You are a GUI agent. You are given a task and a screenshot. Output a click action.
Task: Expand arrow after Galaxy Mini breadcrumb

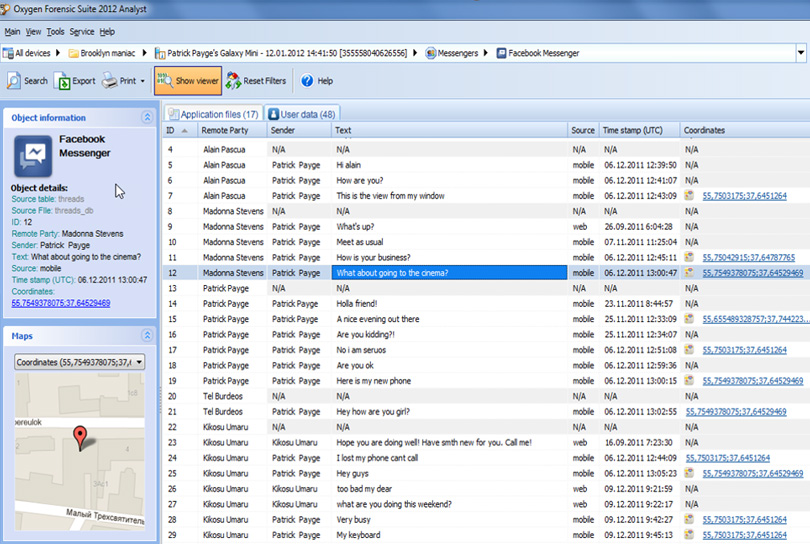pyautogui.click(x=415, y=53)
